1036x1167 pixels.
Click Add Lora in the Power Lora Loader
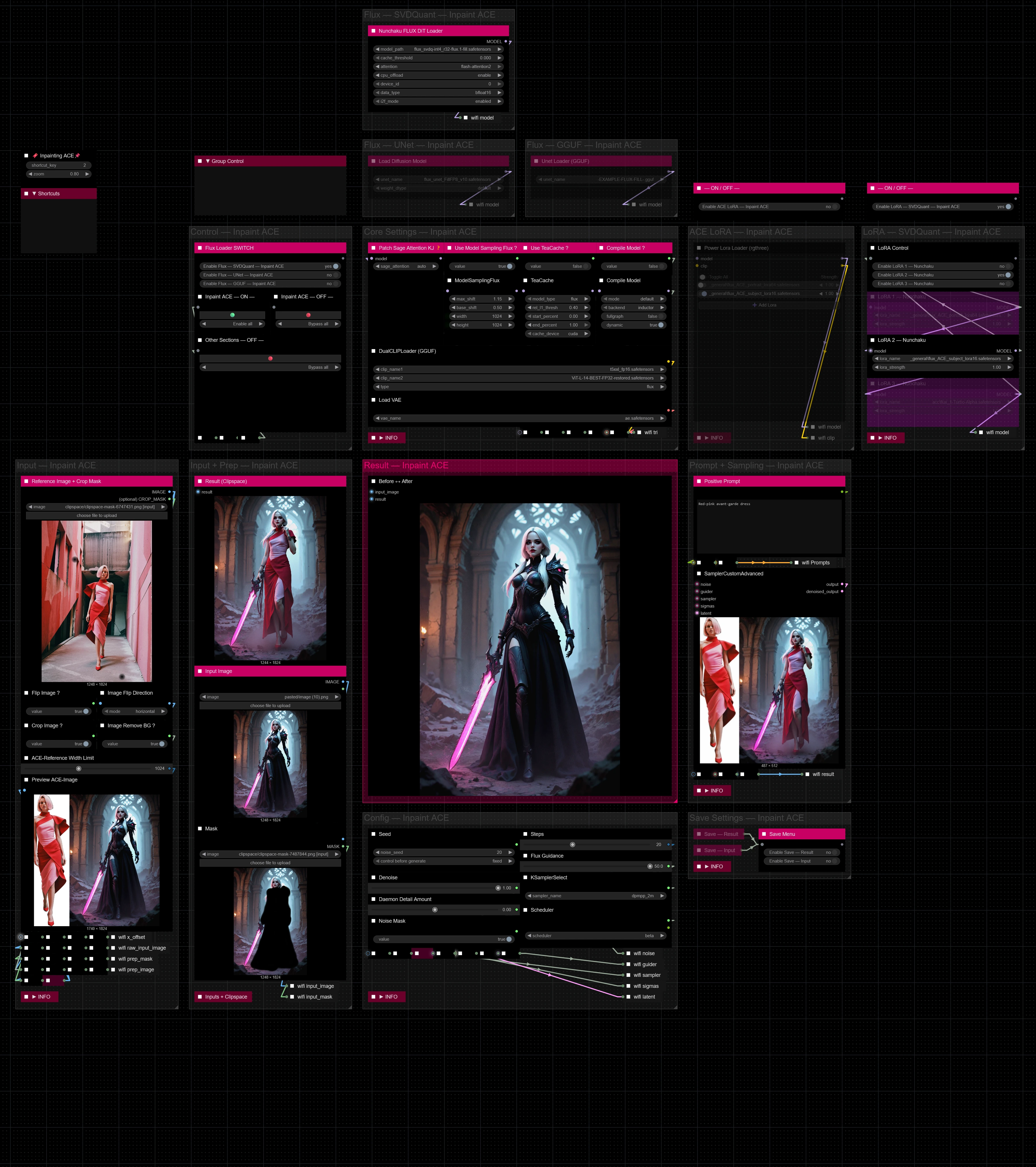click(764, 305)
